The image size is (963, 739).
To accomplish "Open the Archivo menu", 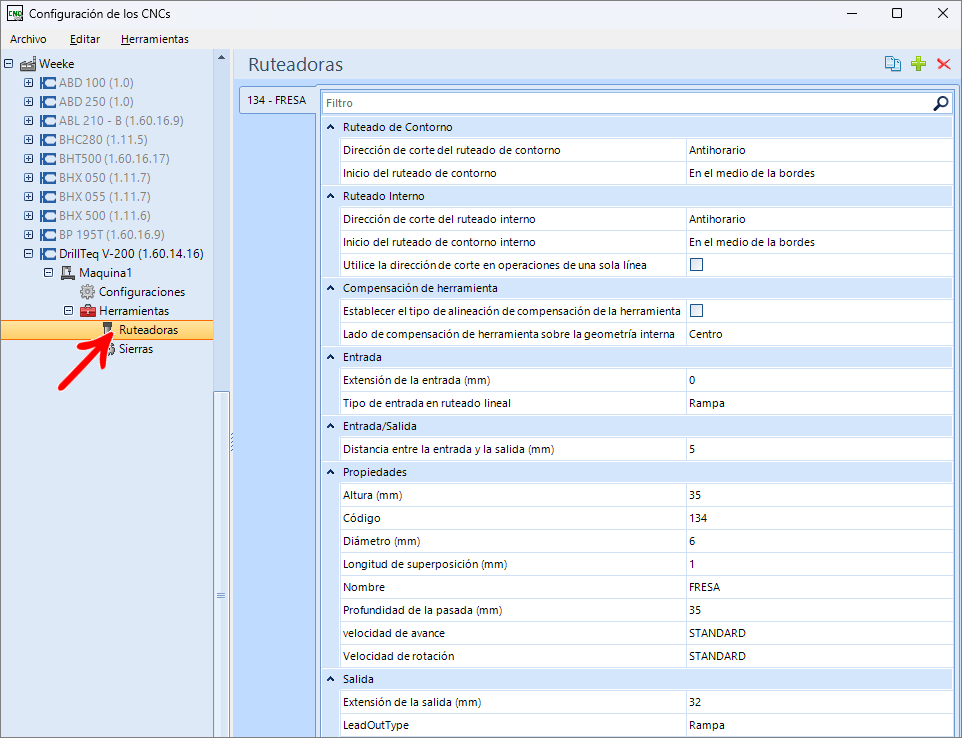I will 28,39.
